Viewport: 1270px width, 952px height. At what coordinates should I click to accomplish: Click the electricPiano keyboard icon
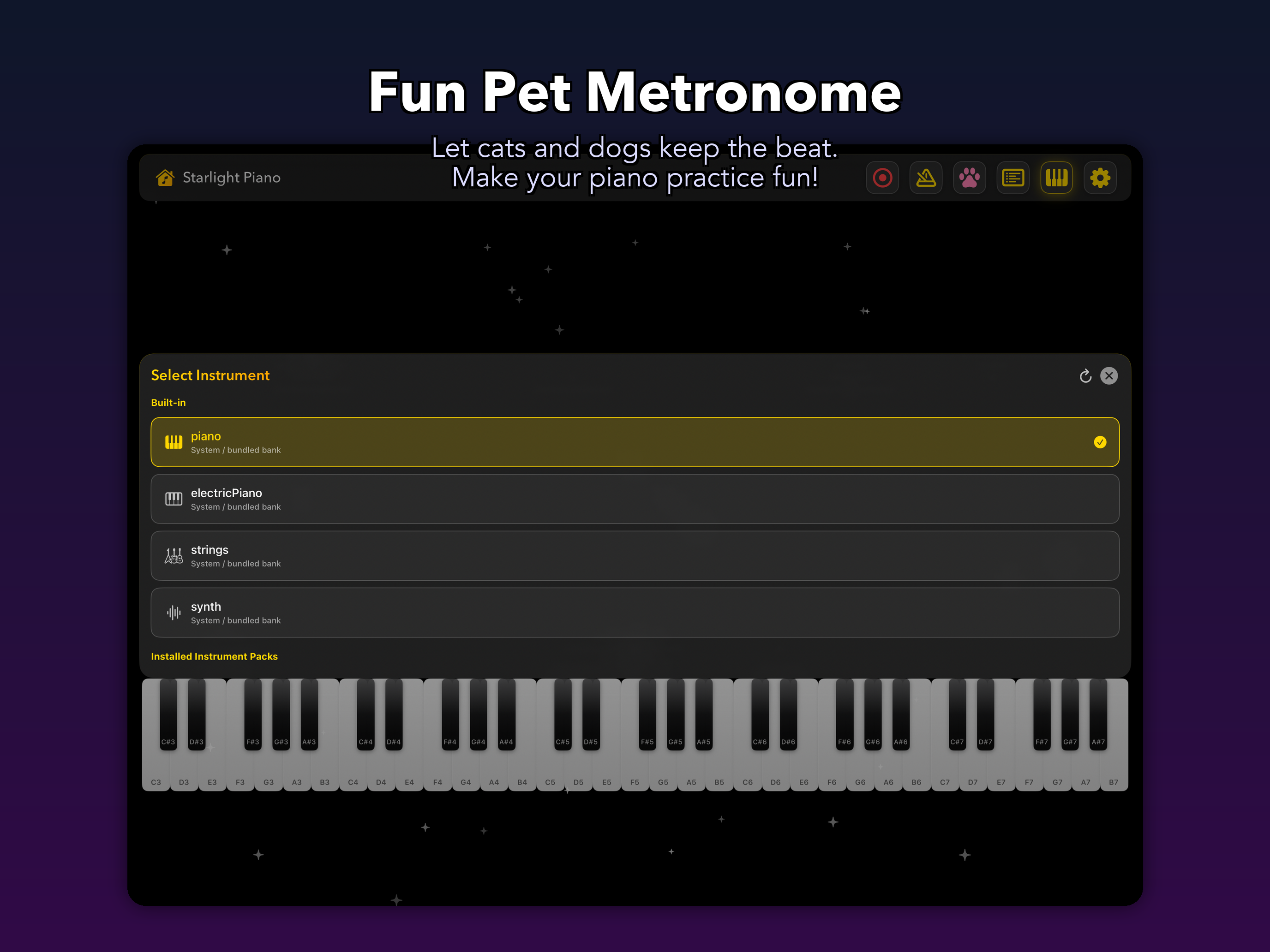pos(174,499)
